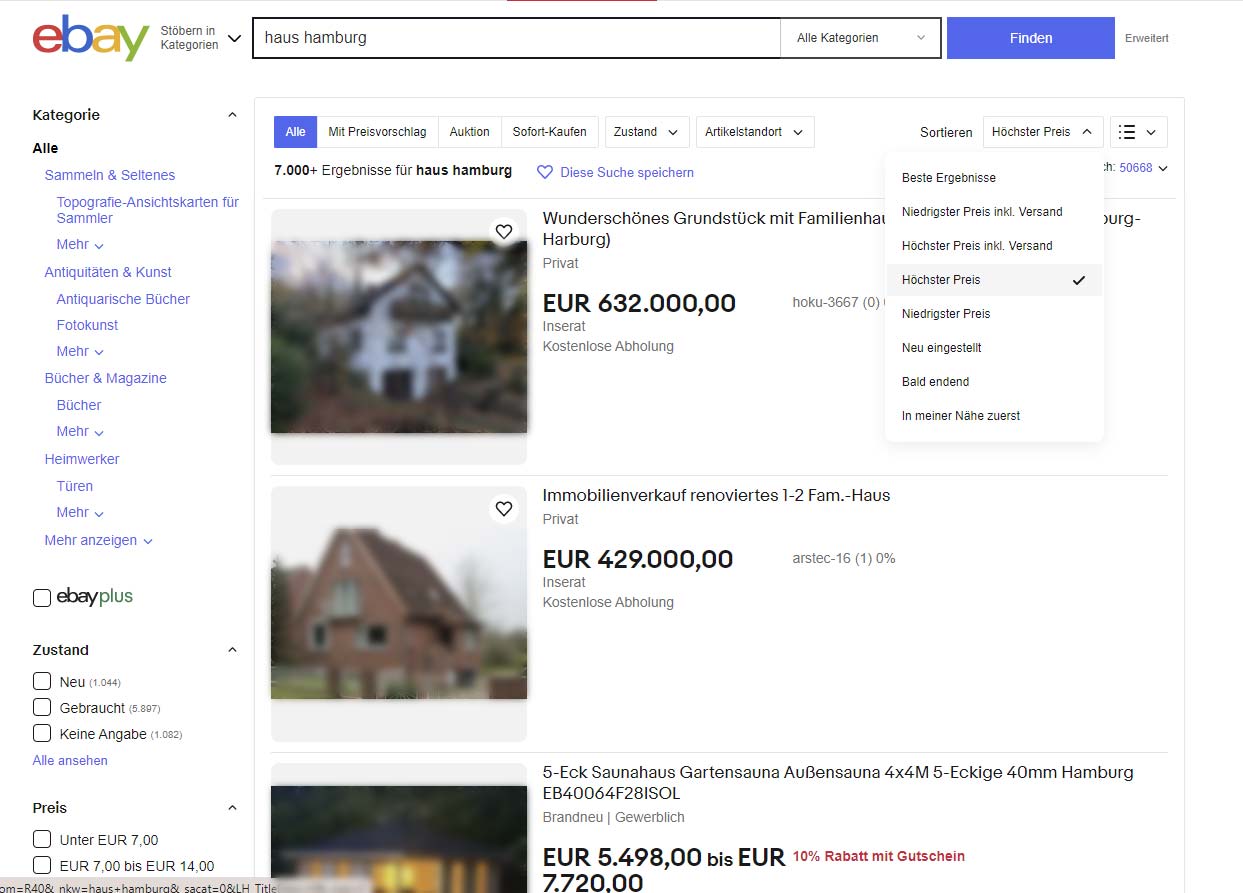Open Bücher & Magazine category
Screen dimensions: 1243x893
pos(106,378)
